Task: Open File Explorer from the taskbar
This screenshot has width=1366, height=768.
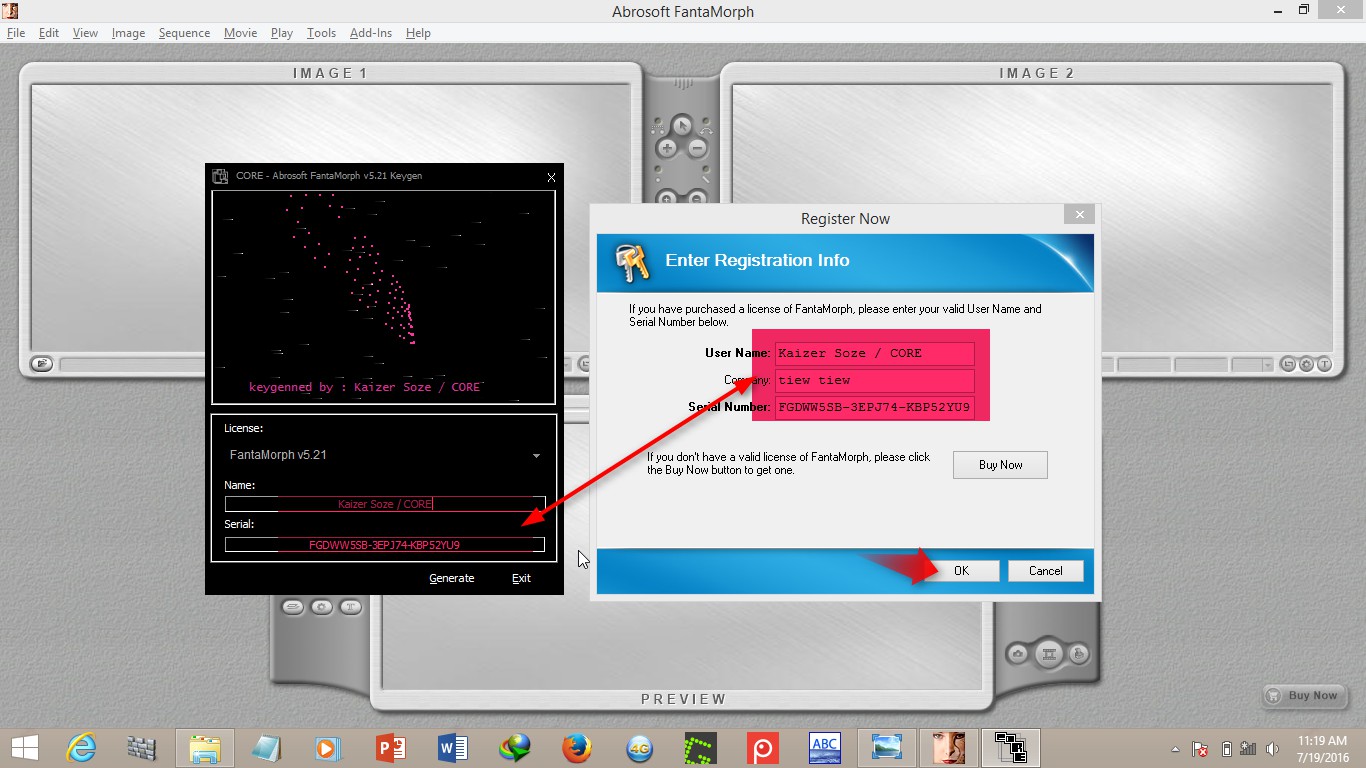Action: tap(205, 747)
